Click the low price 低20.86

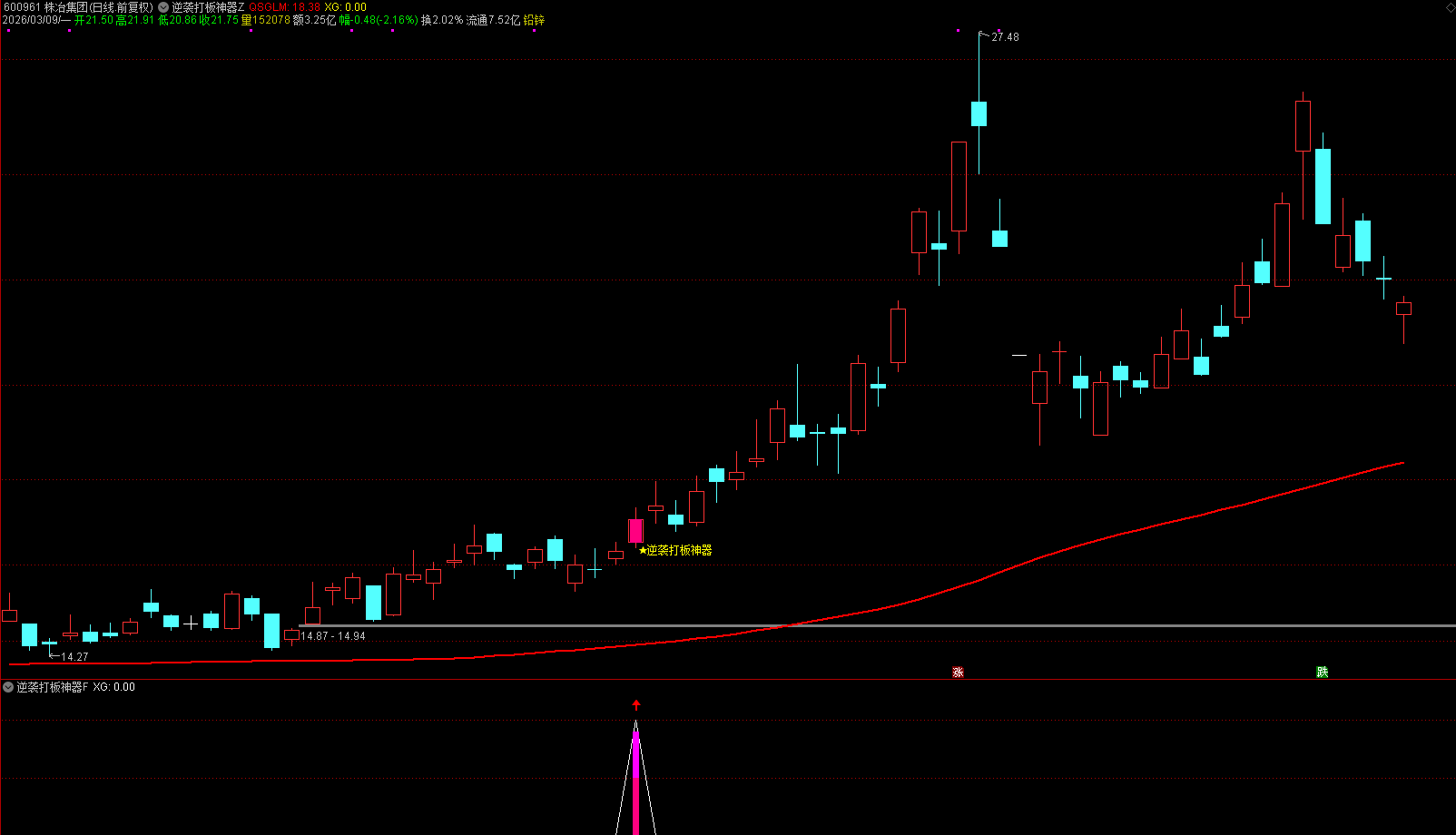(x=177, y=20)
